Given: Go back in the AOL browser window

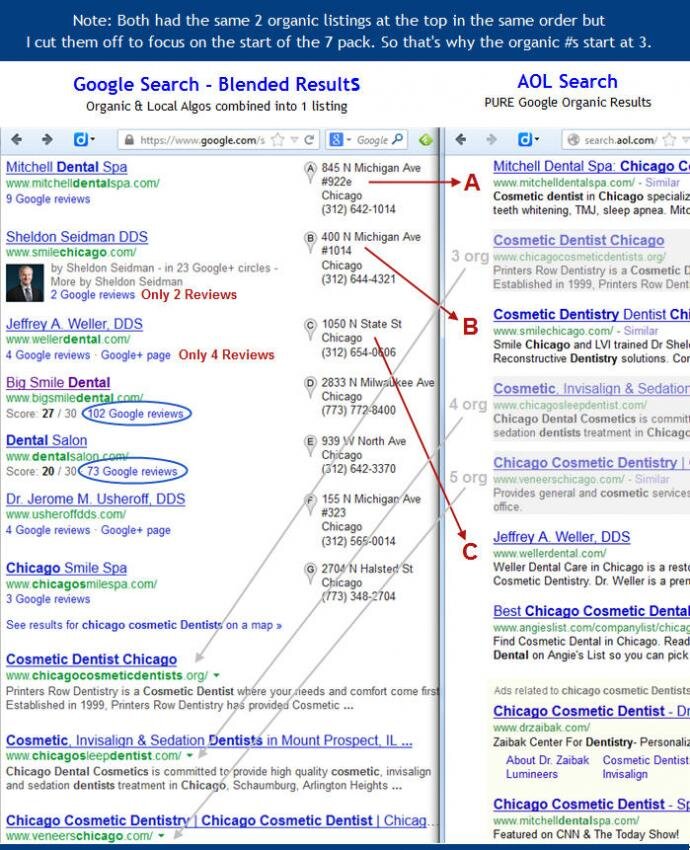Looking at the screenshot, I should [461, 140].
